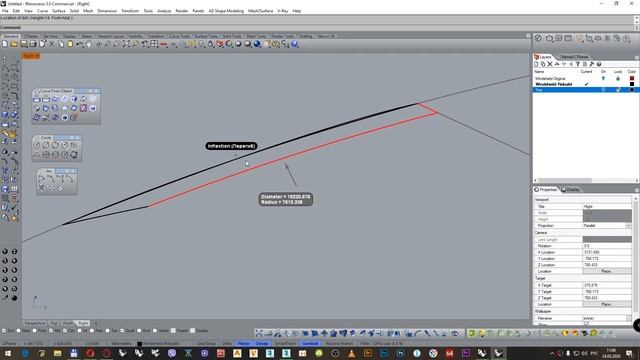The height and width of the screenshot is (360, 640).
Task: Click the first circle tool in Circle palette
Action: [x=37, y=145]
